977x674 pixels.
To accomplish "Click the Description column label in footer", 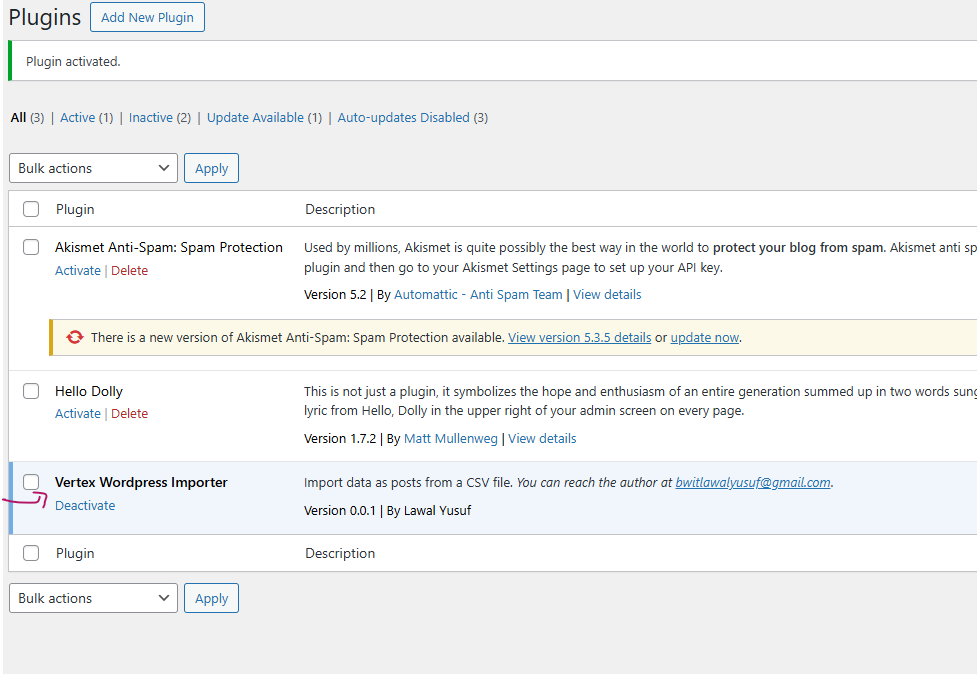I will (340, 553).
